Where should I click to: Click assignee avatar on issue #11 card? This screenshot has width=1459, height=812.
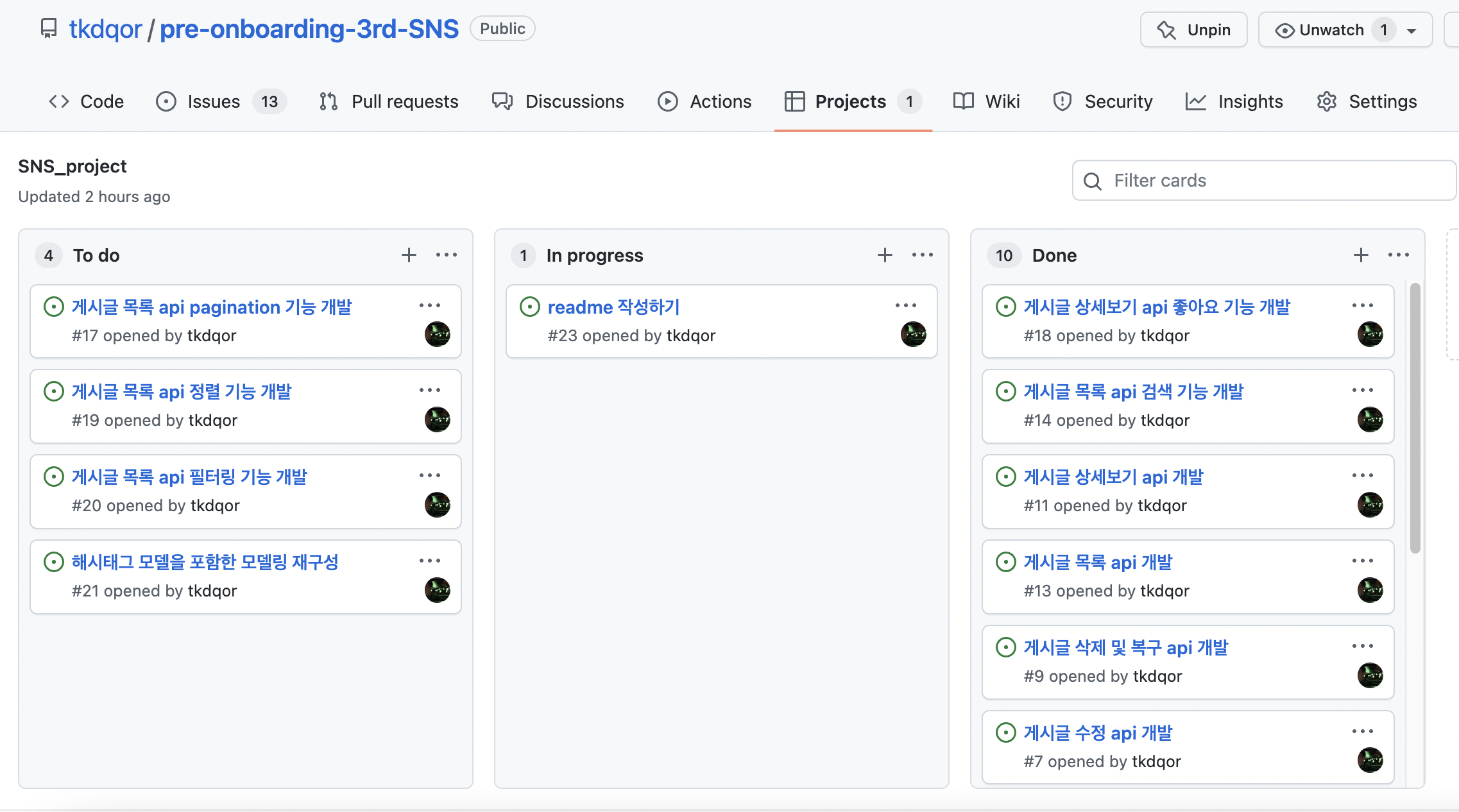[x=1370, y=505]
